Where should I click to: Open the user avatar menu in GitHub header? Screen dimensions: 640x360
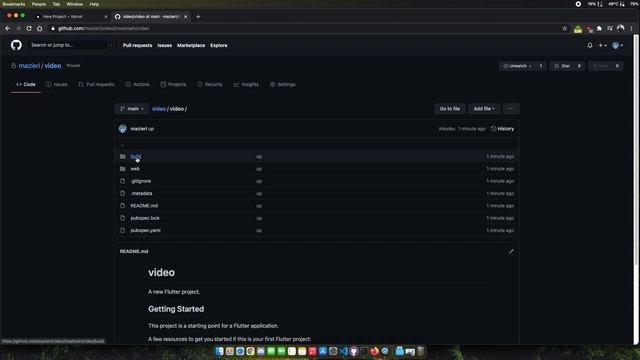click(x=617, y=45)
